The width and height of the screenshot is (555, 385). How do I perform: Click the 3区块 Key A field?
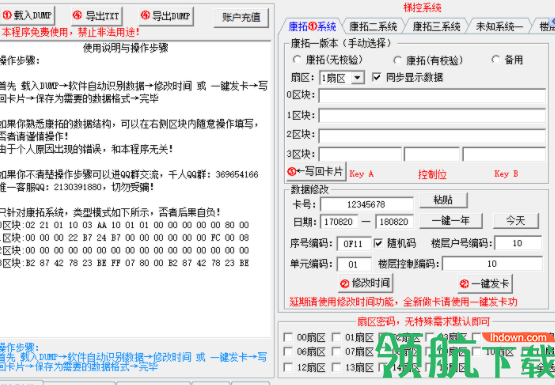coord(360,154)
